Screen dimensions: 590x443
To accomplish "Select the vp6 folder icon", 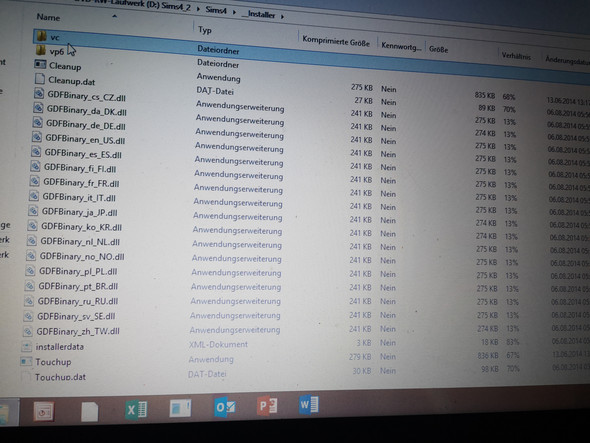I will [41, 50].
